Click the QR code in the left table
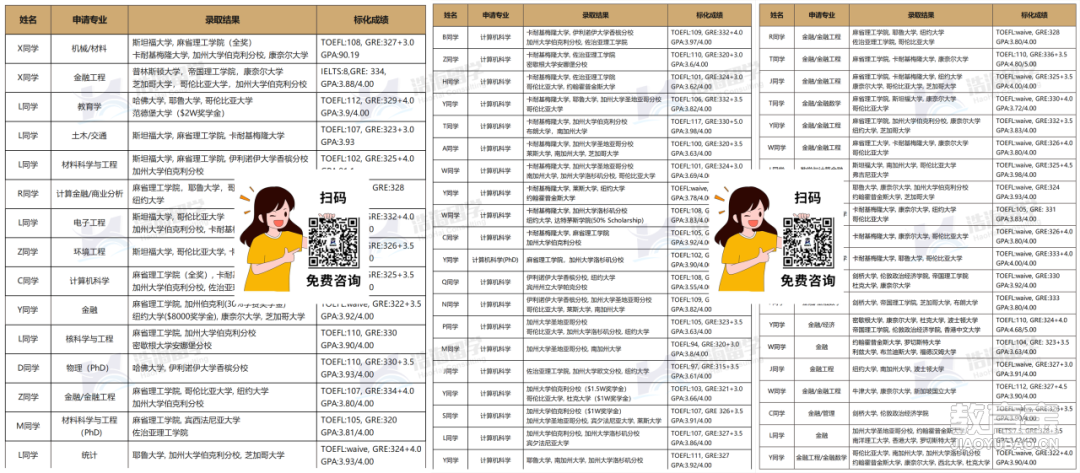This screenshot has width=1080, height=473. click(x=333, y=240)
